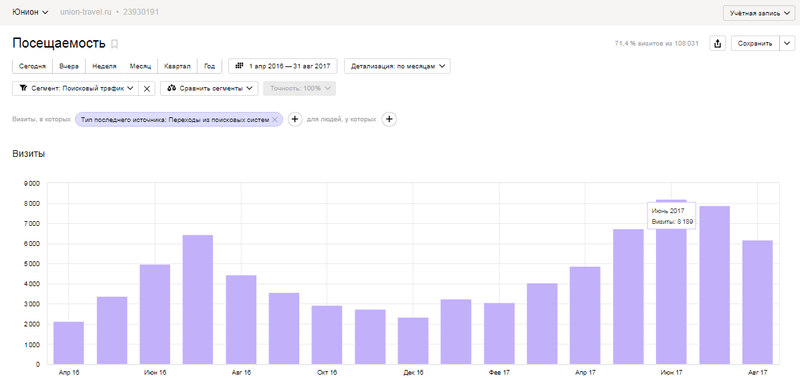Click the Авг 16 bar in the chart

pyautogui.click(x=241, y=320)
